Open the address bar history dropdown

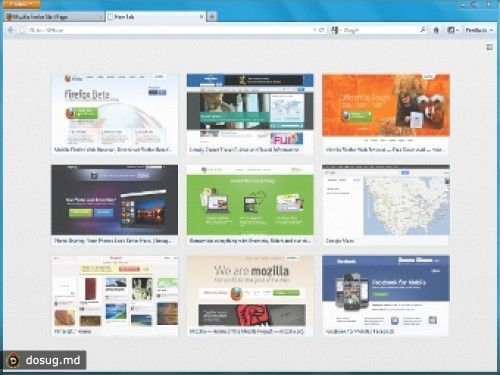315,30
